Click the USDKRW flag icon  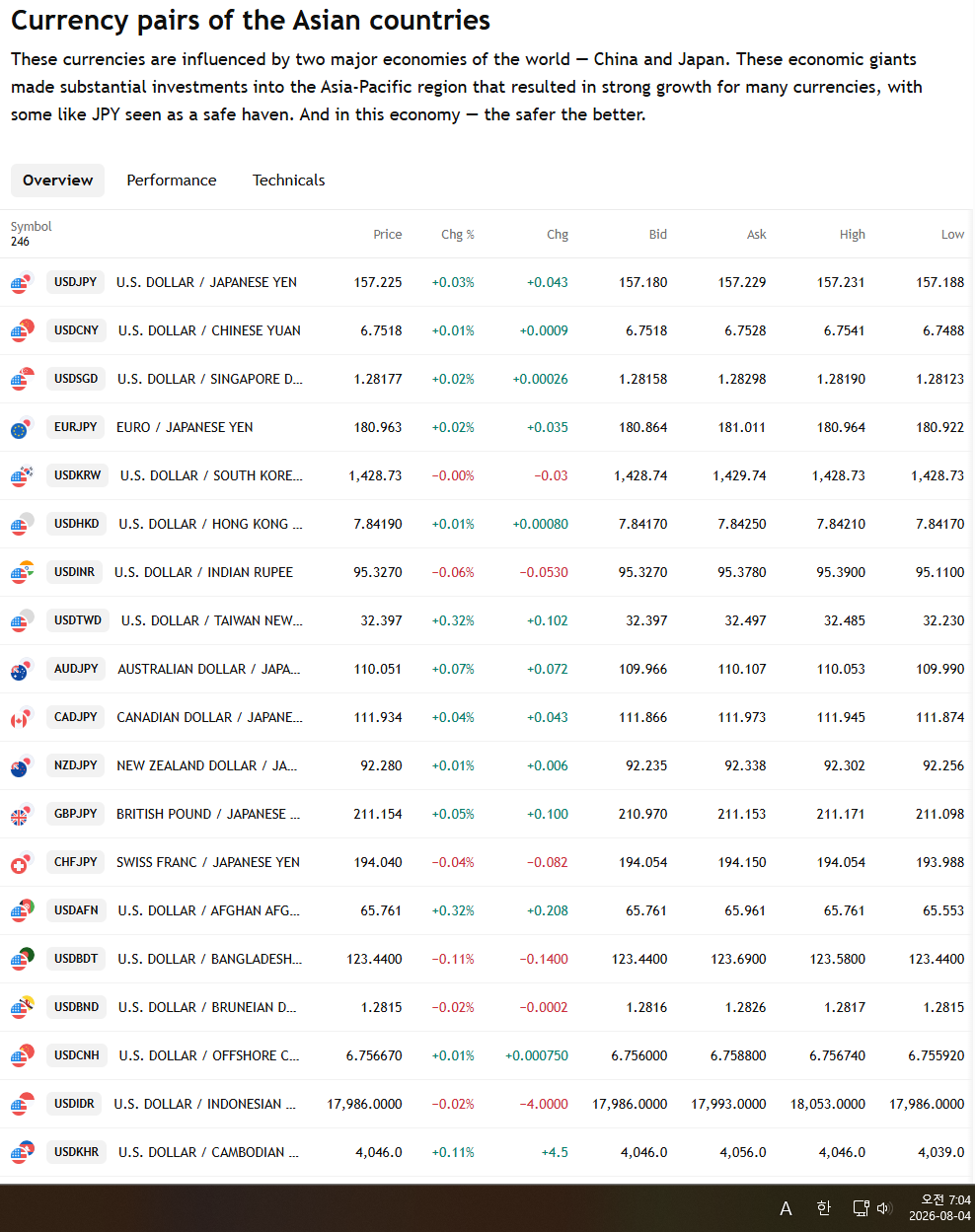pos(22,476)
